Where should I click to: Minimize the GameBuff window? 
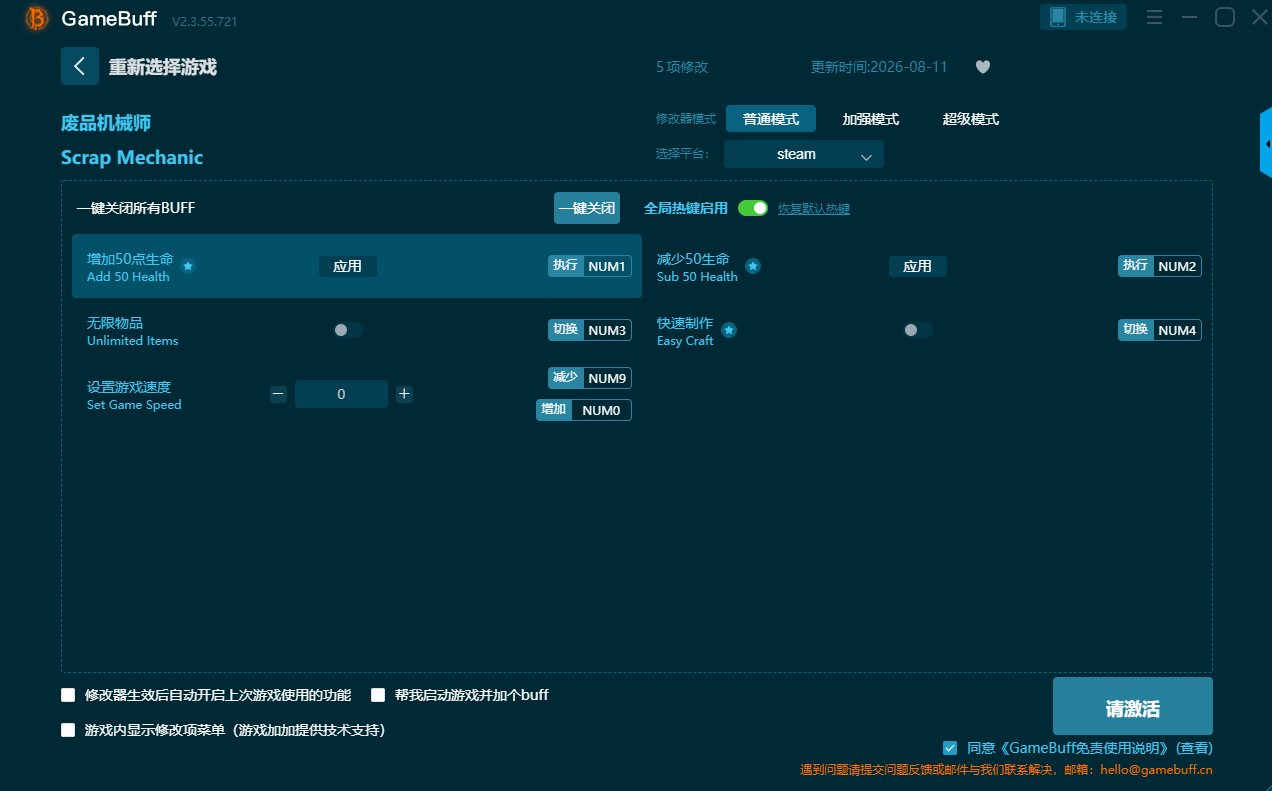click(1189, 17)
